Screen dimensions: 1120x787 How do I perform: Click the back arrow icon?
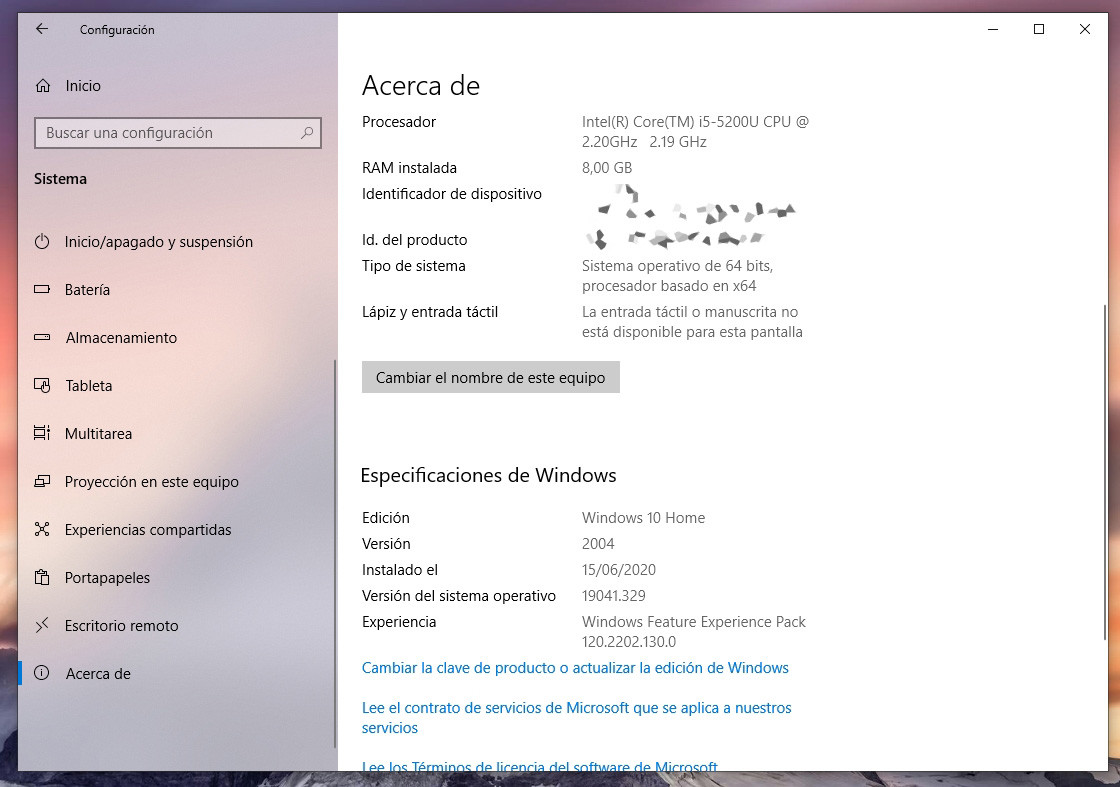[x=40, y=30]
